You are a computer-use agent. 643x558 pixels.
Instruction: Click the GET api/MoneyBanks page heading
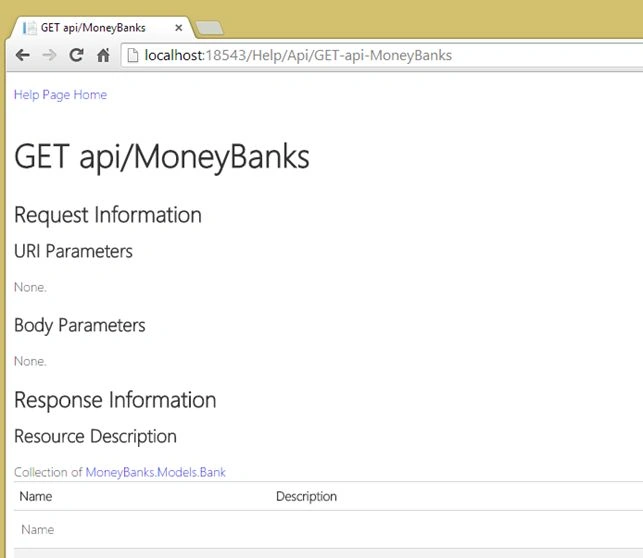click(x=162, y=157)
